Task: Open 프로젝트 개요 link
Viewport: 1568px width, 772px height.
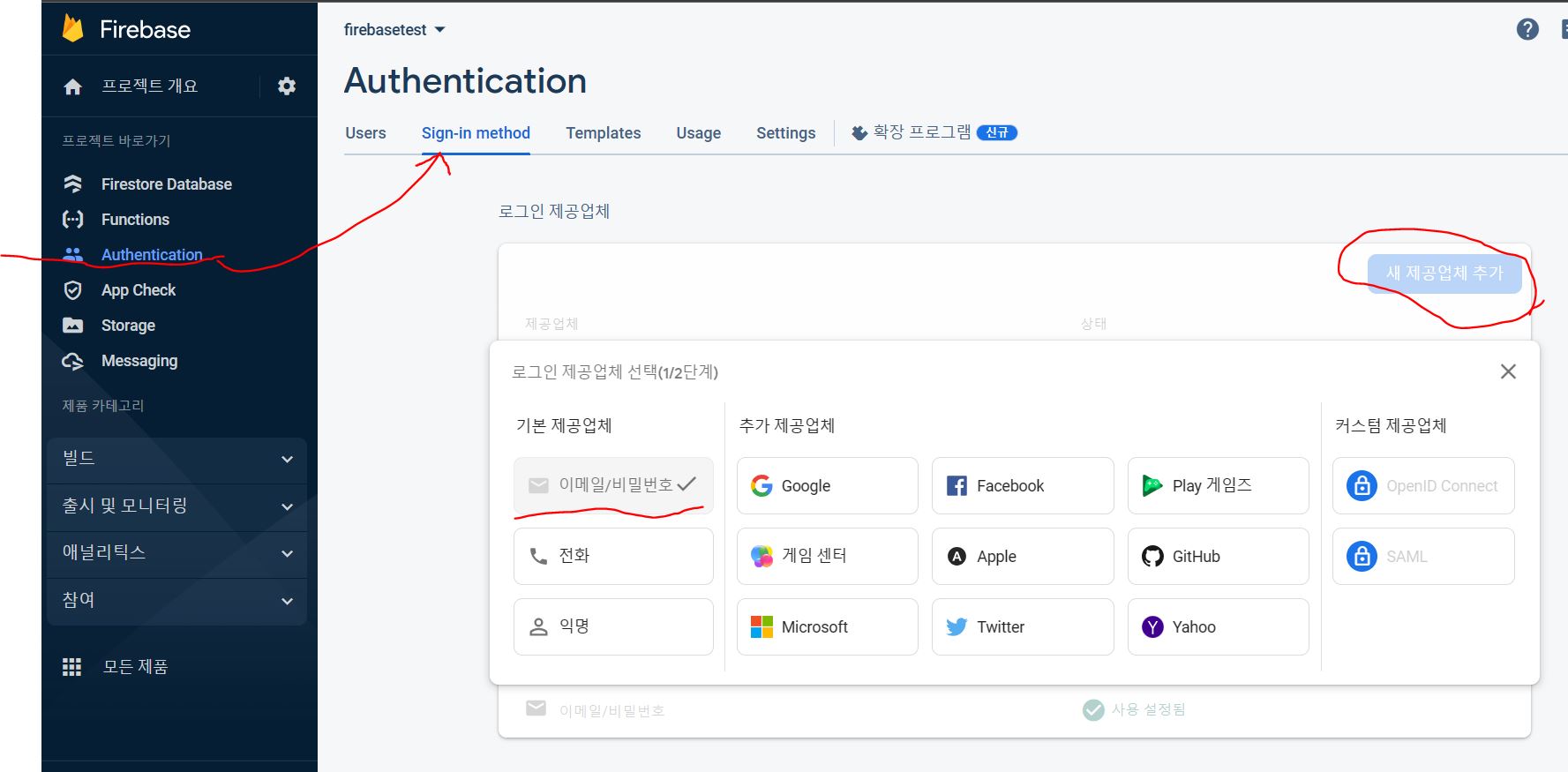Action: pyautogui.click(x=149, y=86)
